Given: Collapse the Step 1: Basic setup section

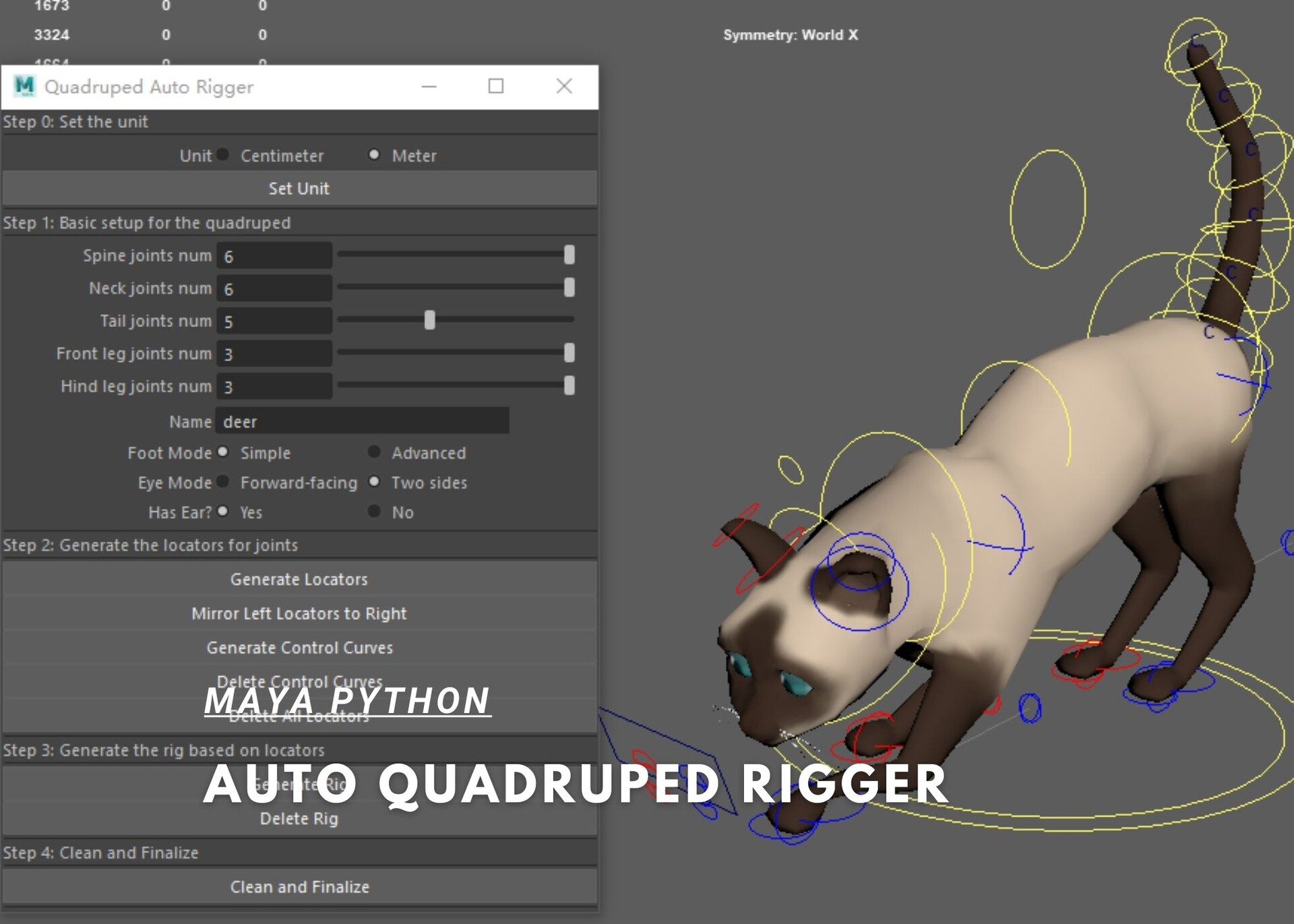Looking at the screenshot, I should click(x=147, y=222).
